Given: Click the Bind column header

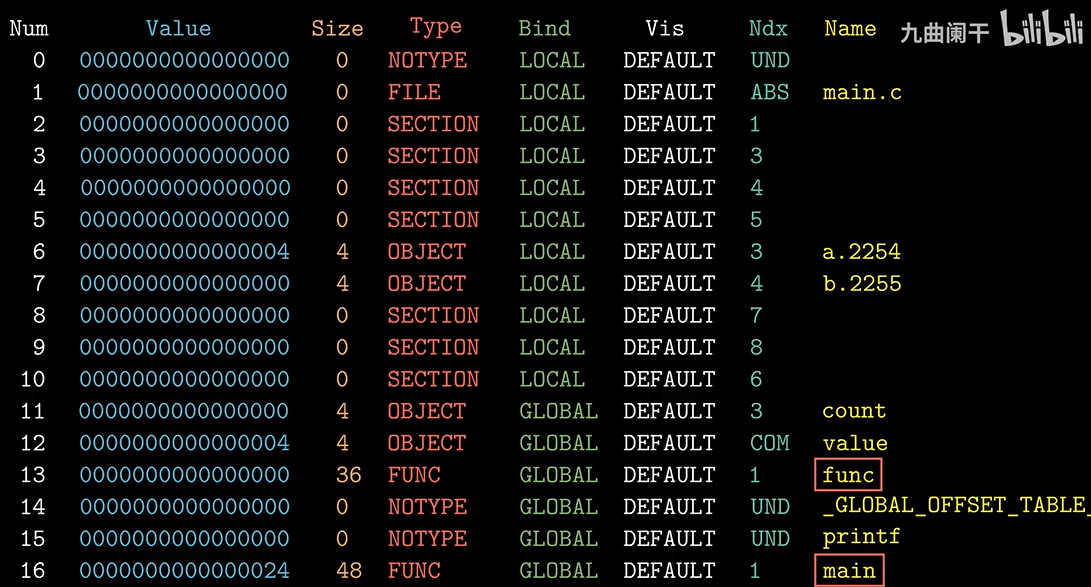Looking at the screenshot, I should tap(544, 28).
